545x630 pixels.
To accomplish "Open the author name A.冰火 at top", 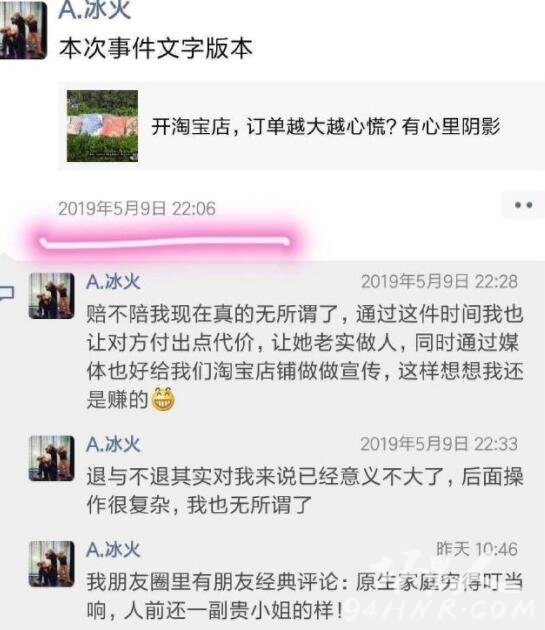I will pos(94,10).
